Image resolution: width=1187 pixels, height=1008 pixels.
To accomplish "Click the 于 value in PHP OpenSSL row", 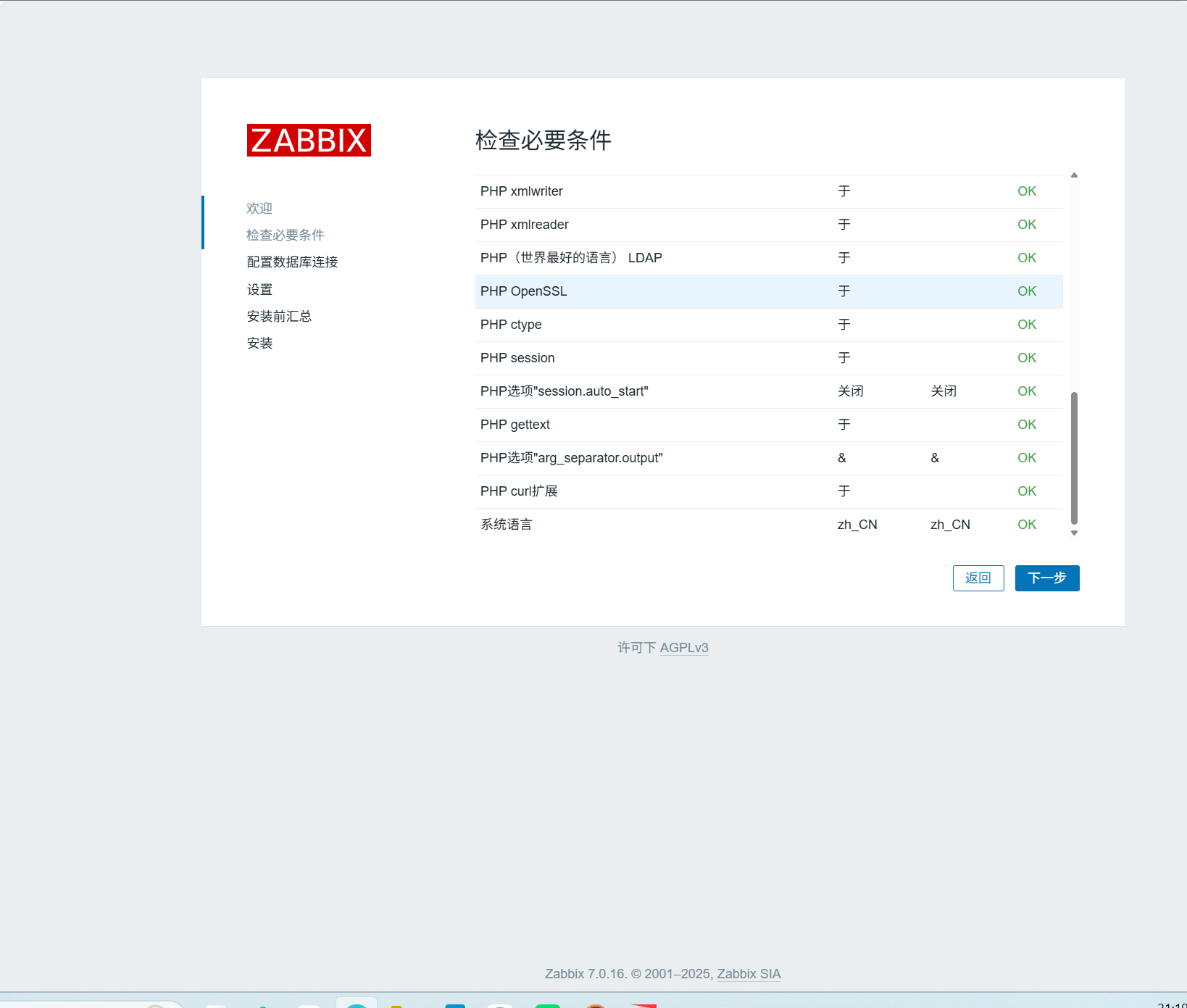I will tap(844, 291).
